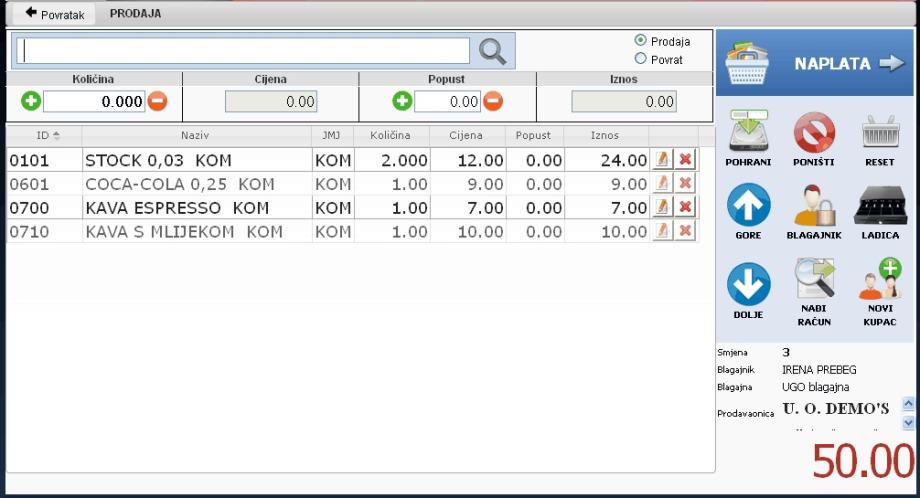Edit the KAVA S MLIJEKOM row

pos(662,231)
